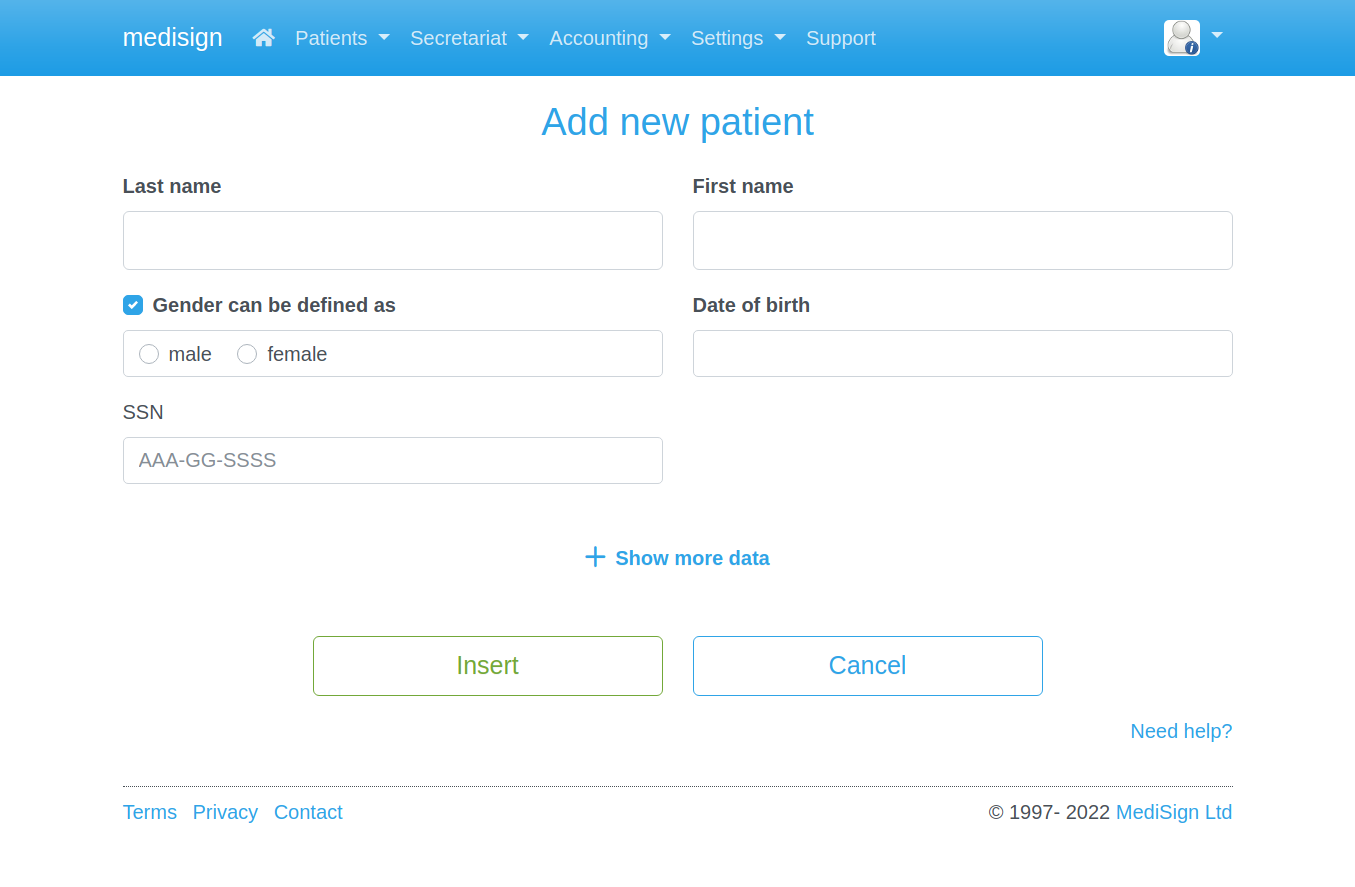Expand the Settings dropdown
Image resolution: width=1355 pixels, height=887 pixels.
tap(738, 38)
